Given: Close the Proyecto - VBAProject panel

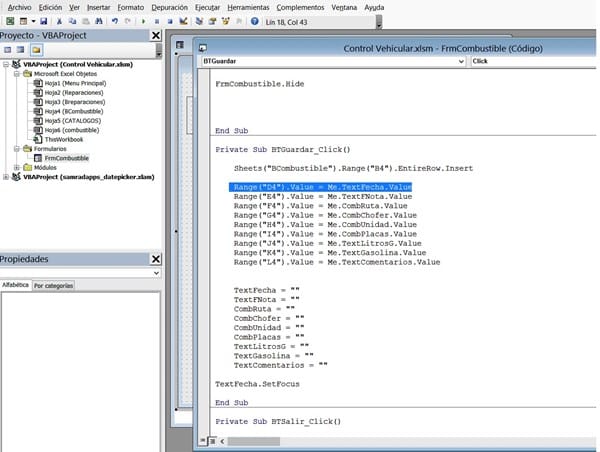Looking at the screenshot, I should click(x=155, y=36).
